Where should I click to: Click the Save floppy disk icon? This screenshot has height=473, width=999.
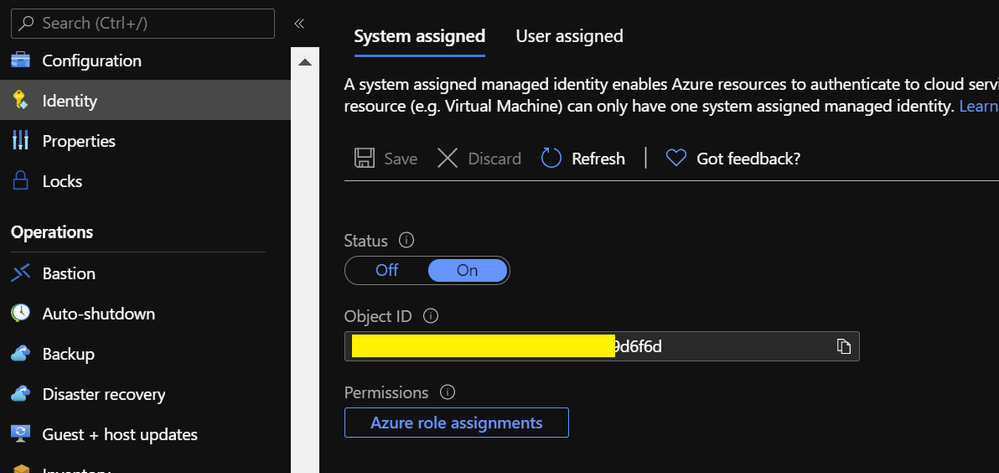point(364,158)
